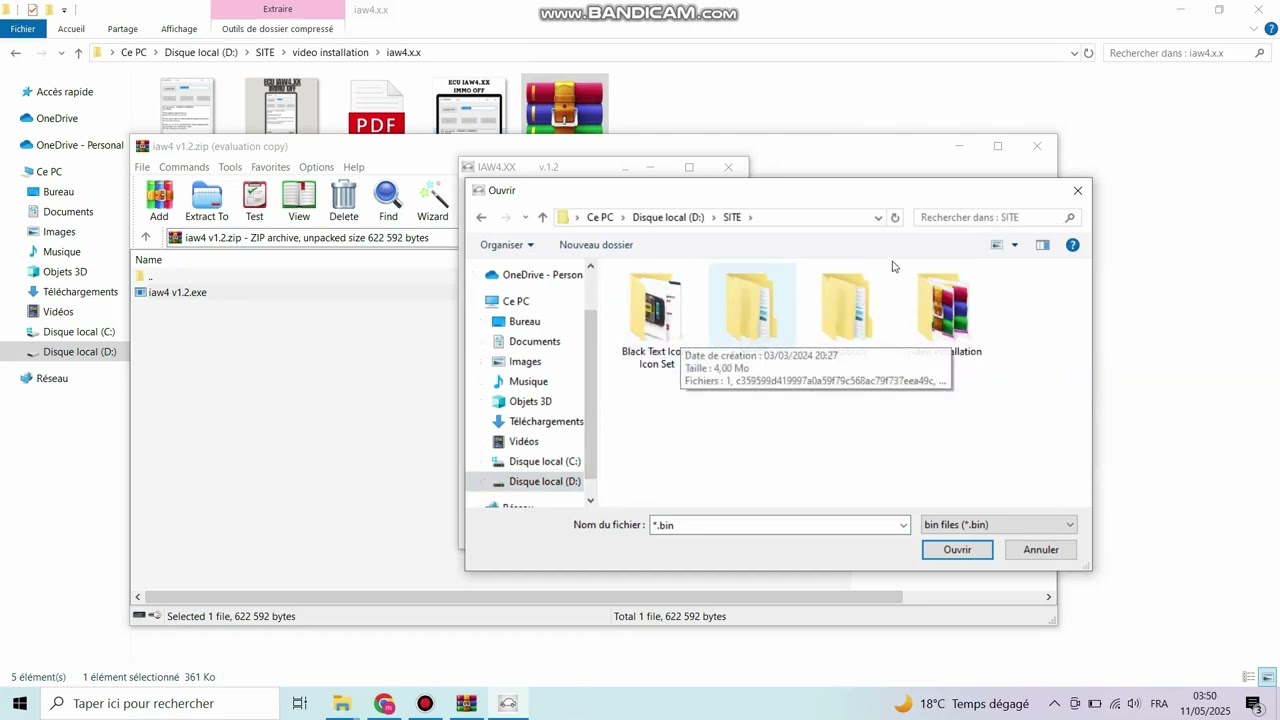Open Explorer Partage tab
This screenshot has height=720, width=1280.
pos(123,29)
